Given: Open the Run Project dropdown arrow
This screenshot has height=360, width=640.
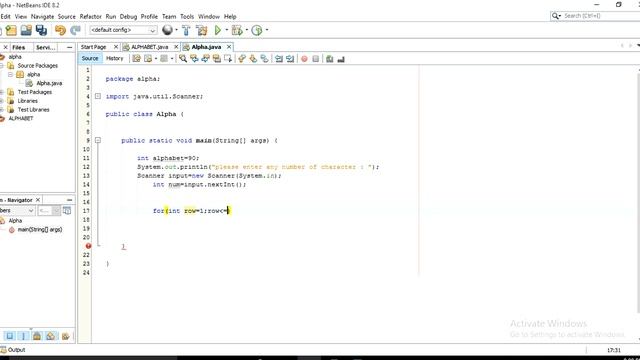Looking at the screenshot, I should click(227, 30).
